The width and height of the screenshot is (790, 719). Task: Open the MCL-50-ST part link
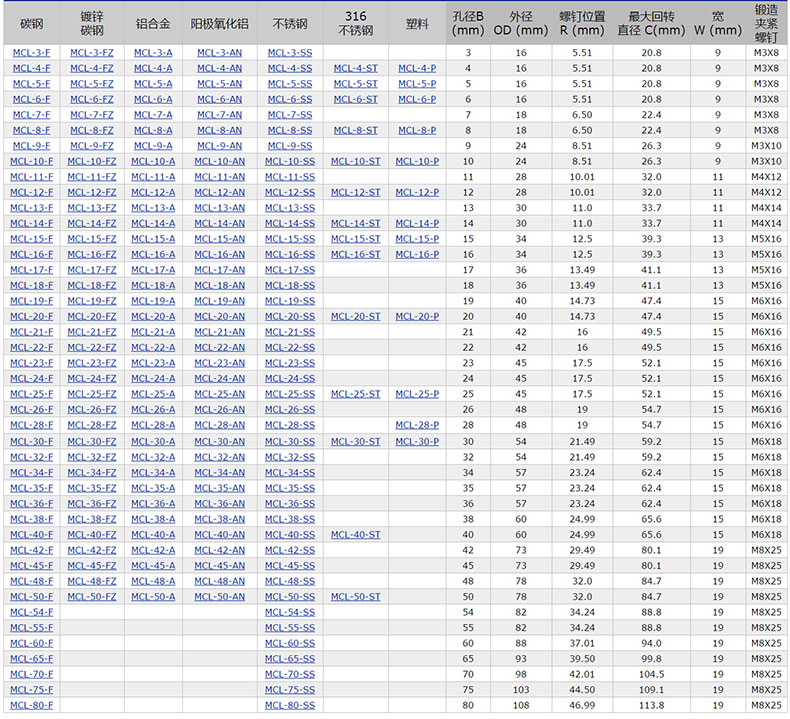point(355,596)
